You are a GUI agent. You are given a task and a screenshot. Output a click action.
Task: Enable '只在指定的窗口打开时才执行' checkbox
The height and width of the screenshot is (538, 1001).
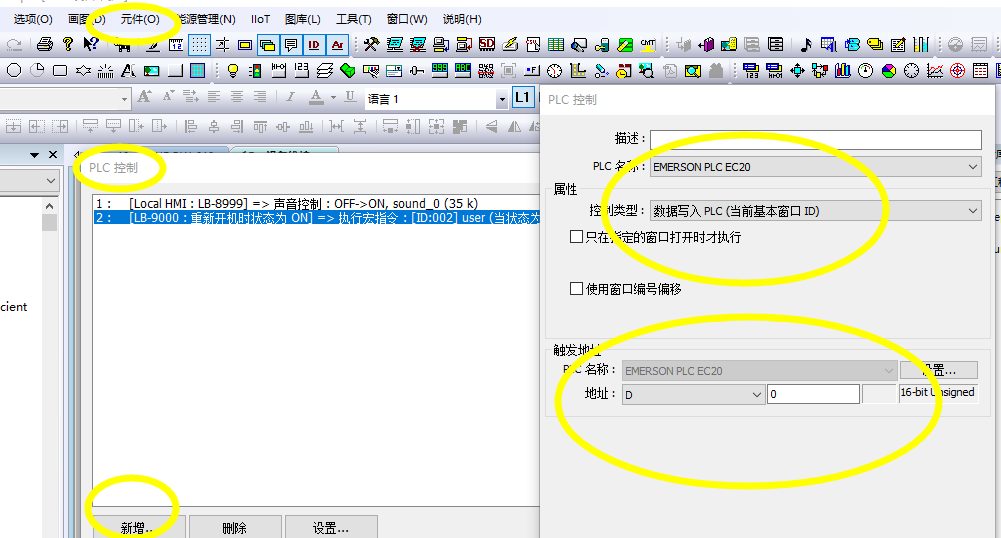pyautogui.click(x=576, y=238)
